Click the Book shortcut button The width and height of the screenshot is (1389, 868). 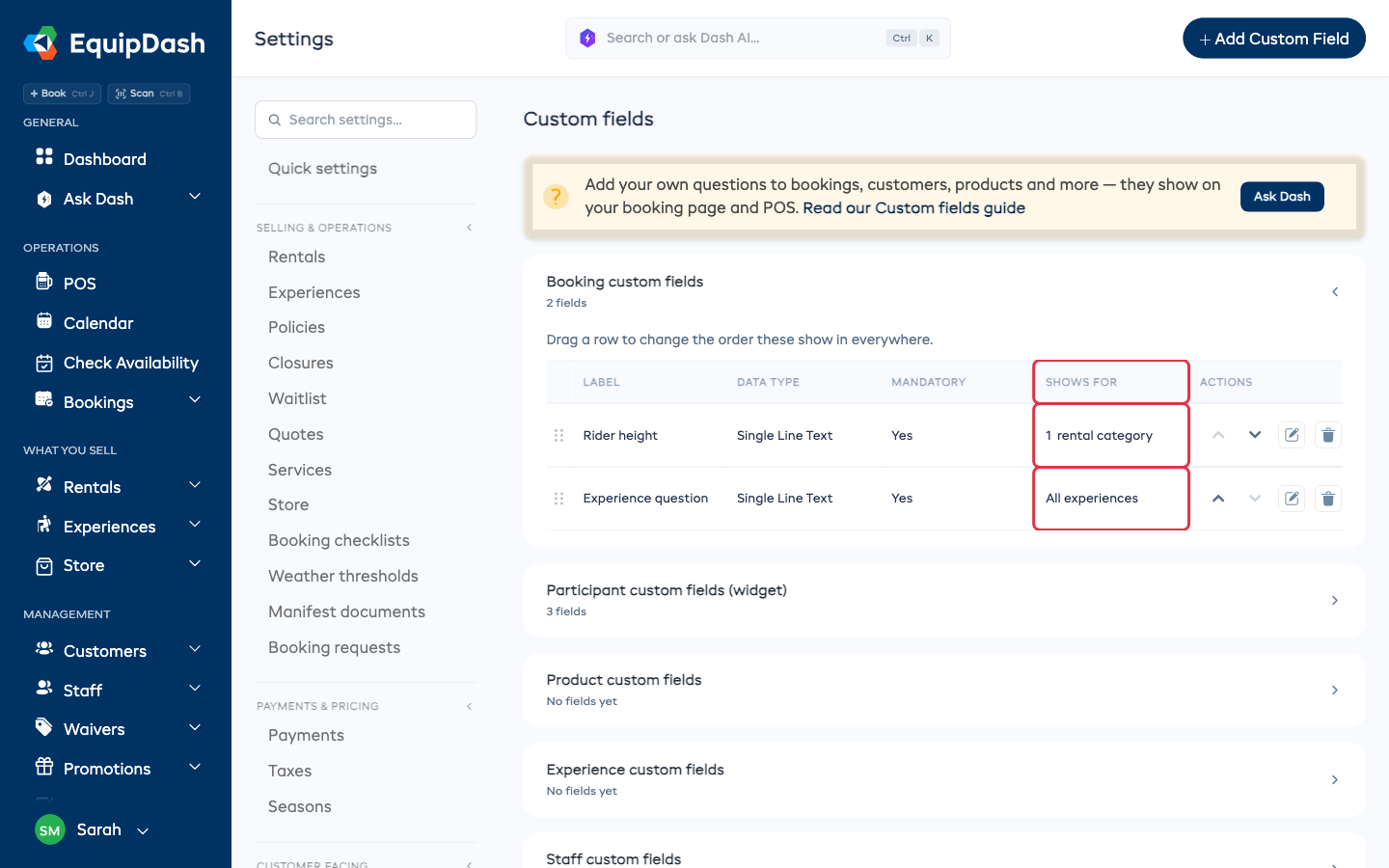tap(62, 94)
